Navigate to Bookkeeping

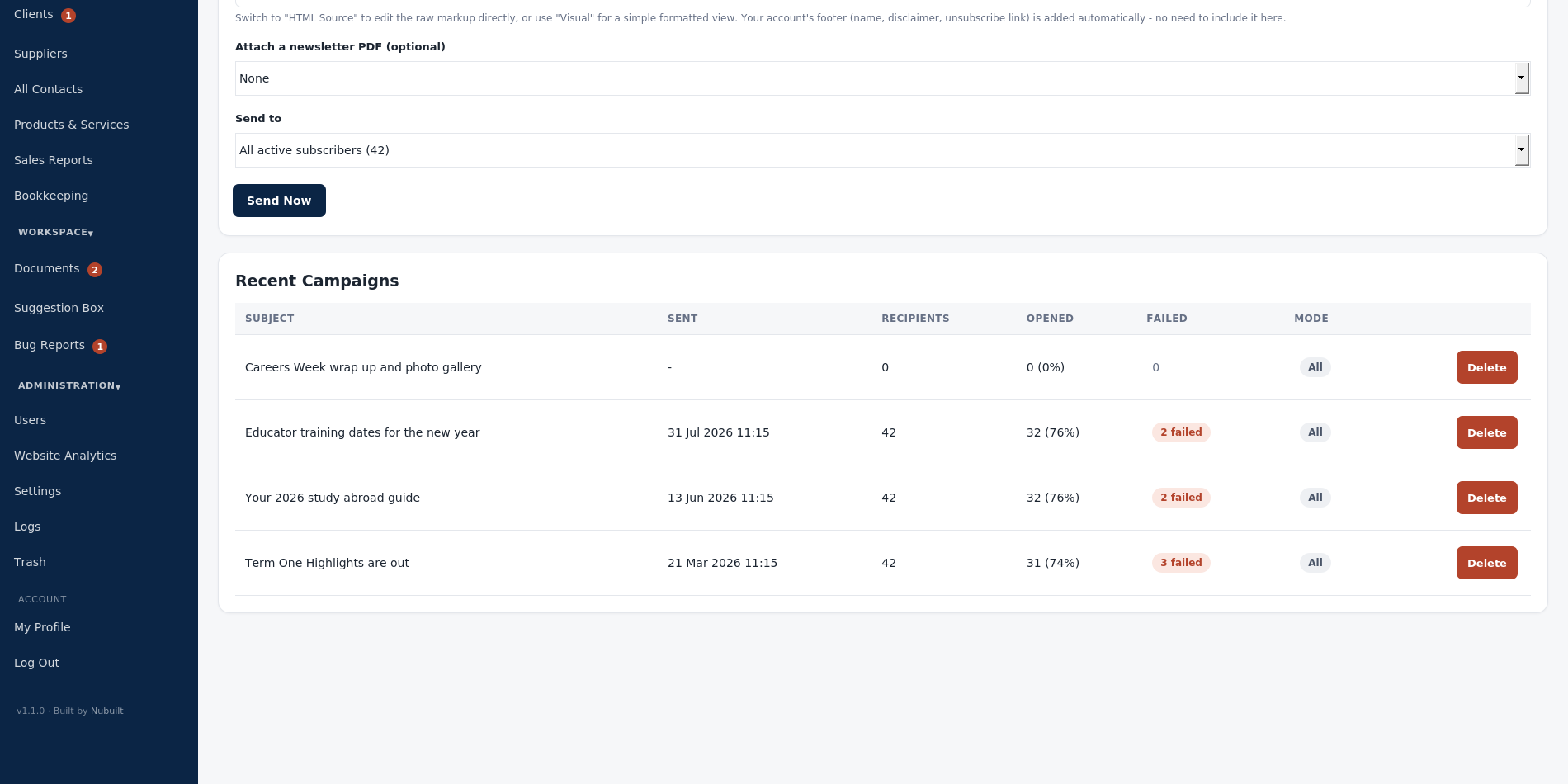pyautogui.click(x=51, y=196)
